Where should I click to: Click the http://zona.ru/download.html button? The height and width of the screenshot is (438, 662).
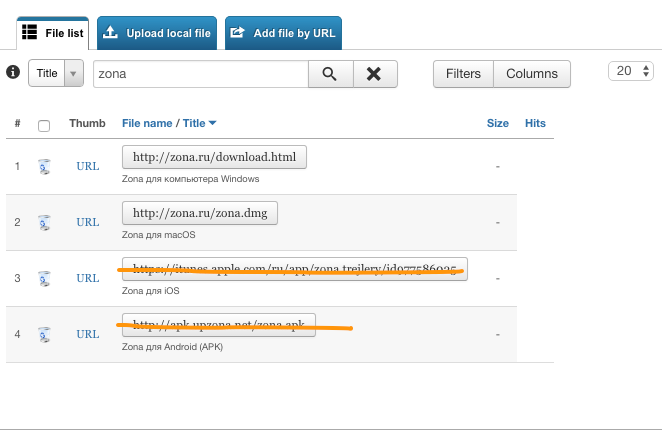pos(214,157)
